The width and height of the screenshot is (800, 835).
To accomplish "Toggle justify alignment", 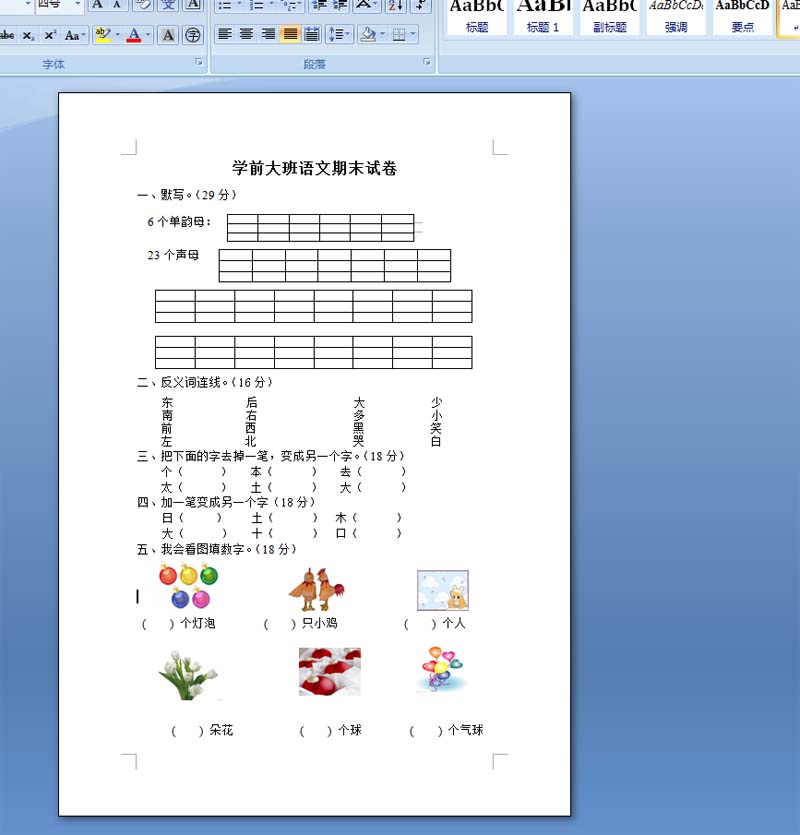I will (290, 35).
